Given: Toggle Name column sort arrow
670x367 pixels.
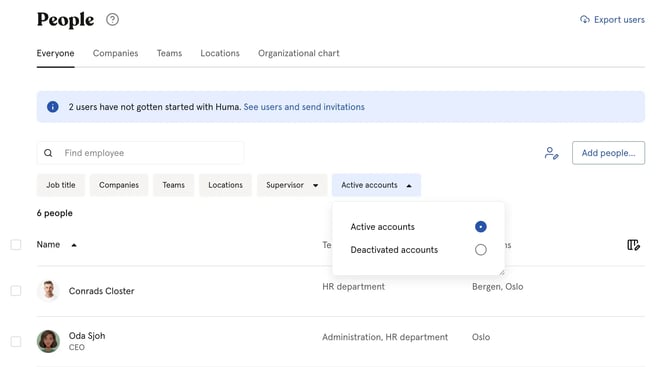Looking at the screenshot, I should click(x=74, y=245).
